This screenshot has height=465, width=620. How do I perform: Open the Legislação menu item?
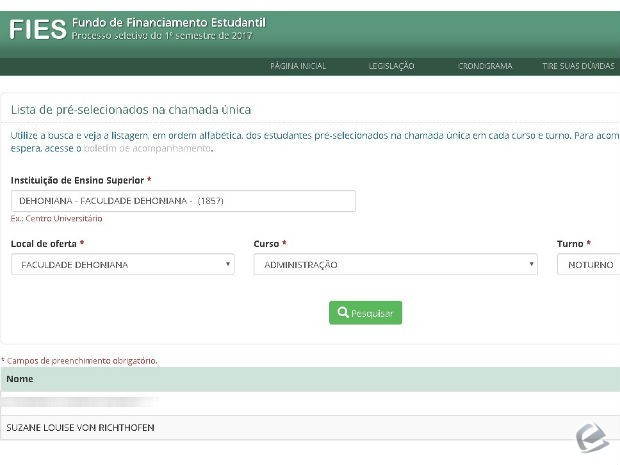coord(391,66)
